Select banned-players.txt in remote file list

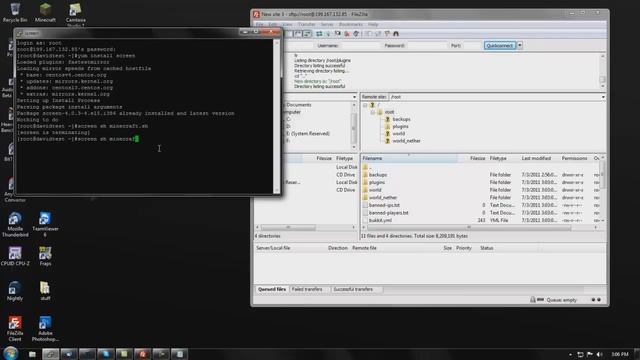click(389, 213)
